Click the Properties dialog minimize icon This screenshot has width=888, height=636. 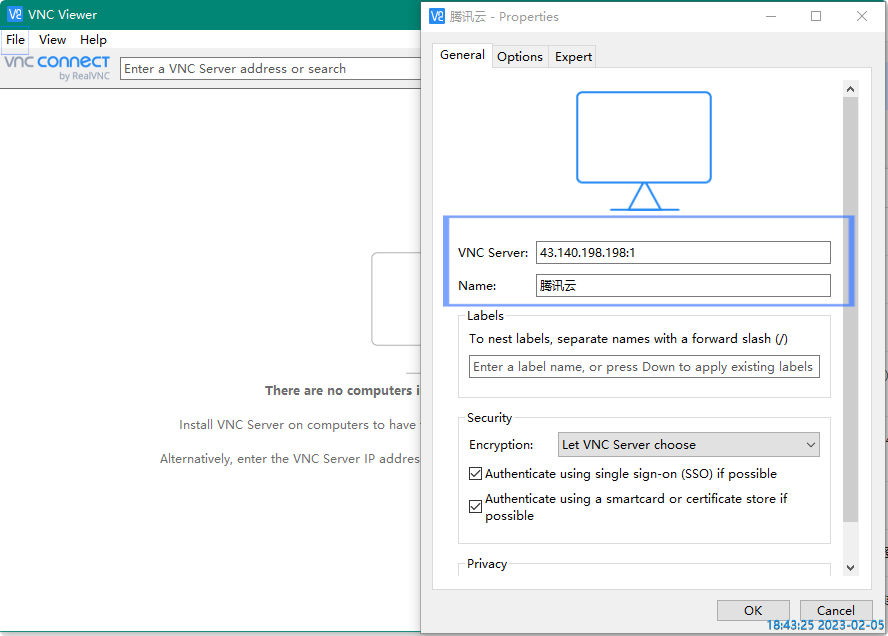(x=771, y=16)
